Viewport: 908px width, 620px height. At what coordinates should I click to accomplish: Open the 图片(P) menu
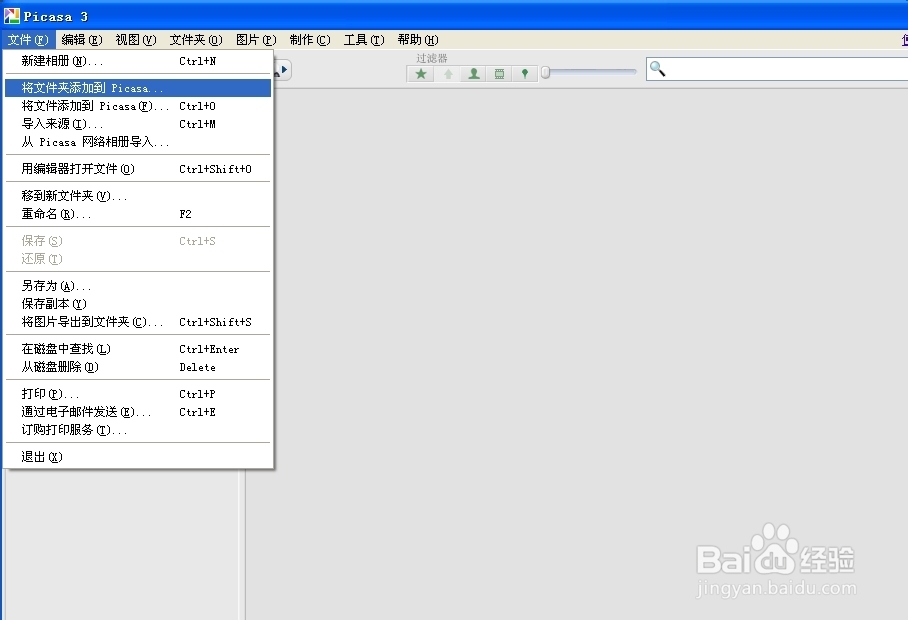256,40
